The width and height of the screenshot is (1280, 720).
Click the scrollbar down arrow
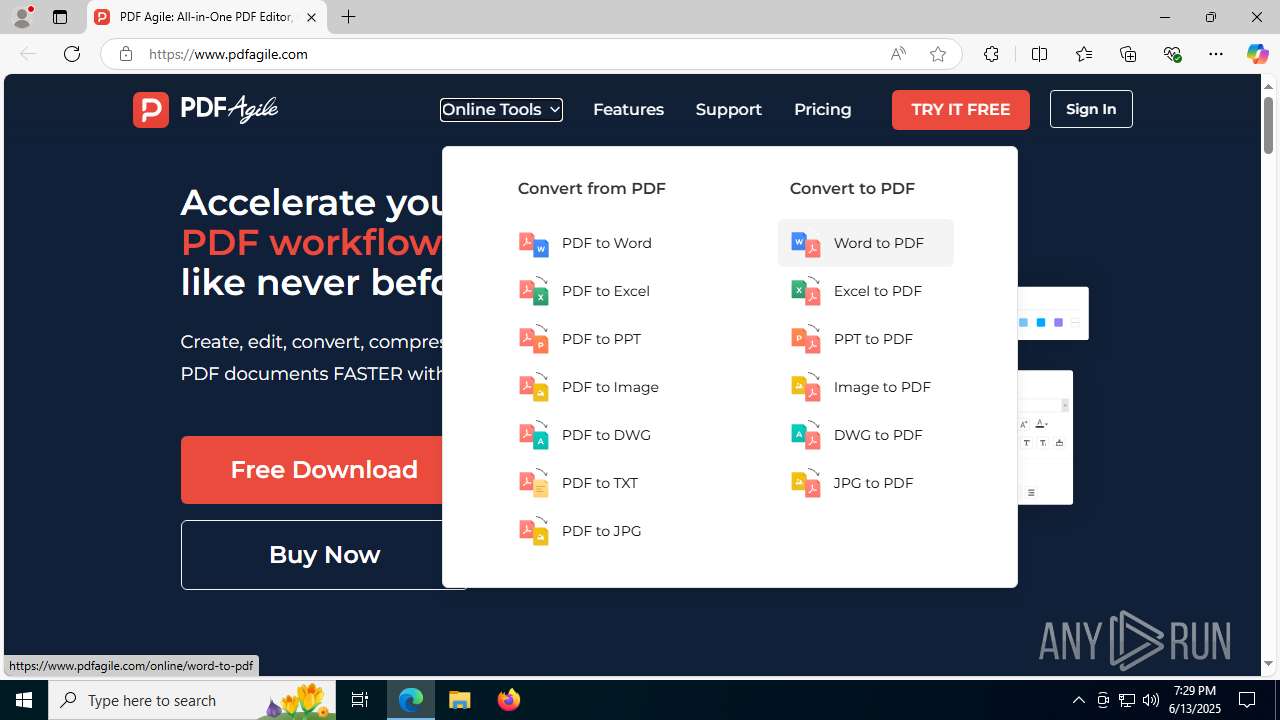(x=1268, y=664)
